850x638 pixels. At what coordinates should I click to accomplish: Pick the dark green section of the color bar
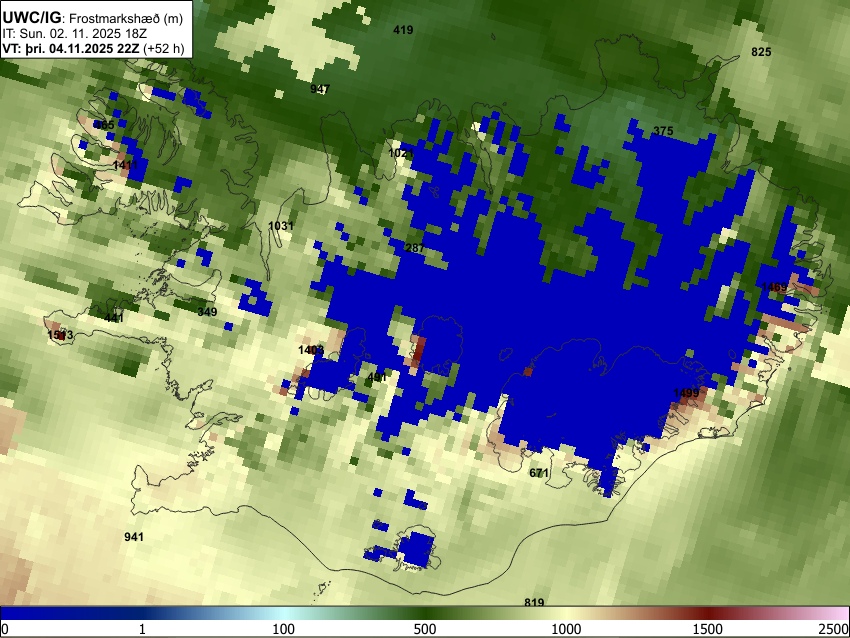click(425, 613)
